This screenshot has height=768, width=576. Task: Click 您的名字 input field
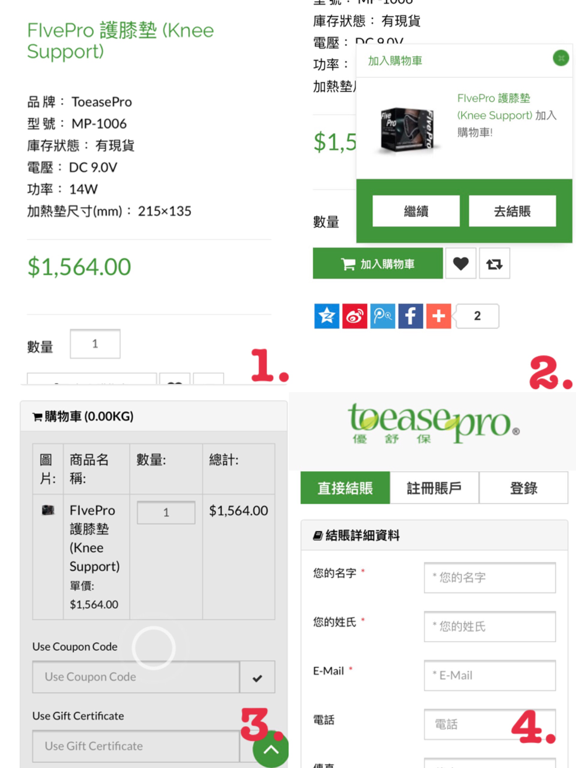click(490, 577)
